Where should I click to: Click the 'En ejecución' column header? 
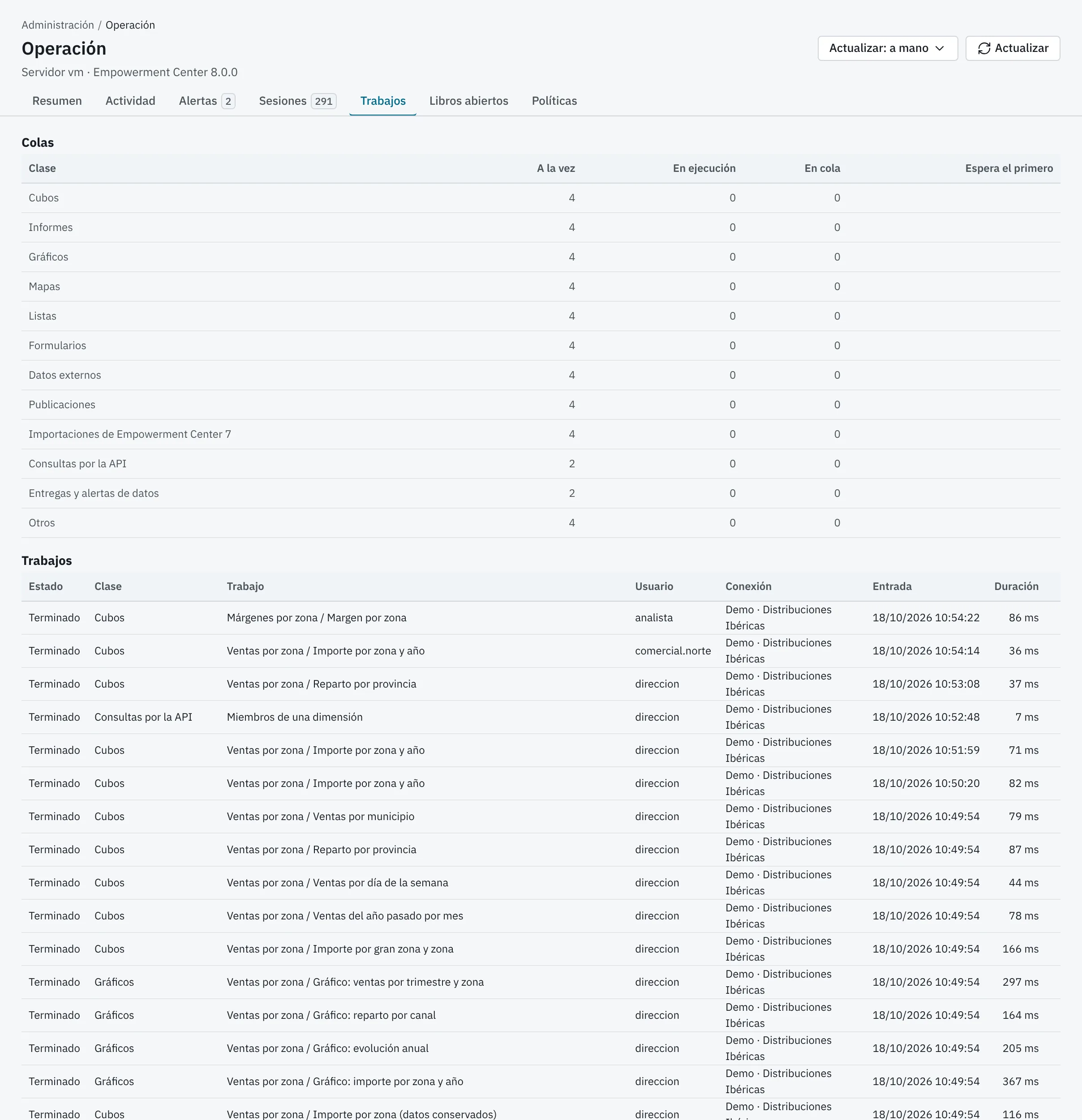click(x=704, y=169)
